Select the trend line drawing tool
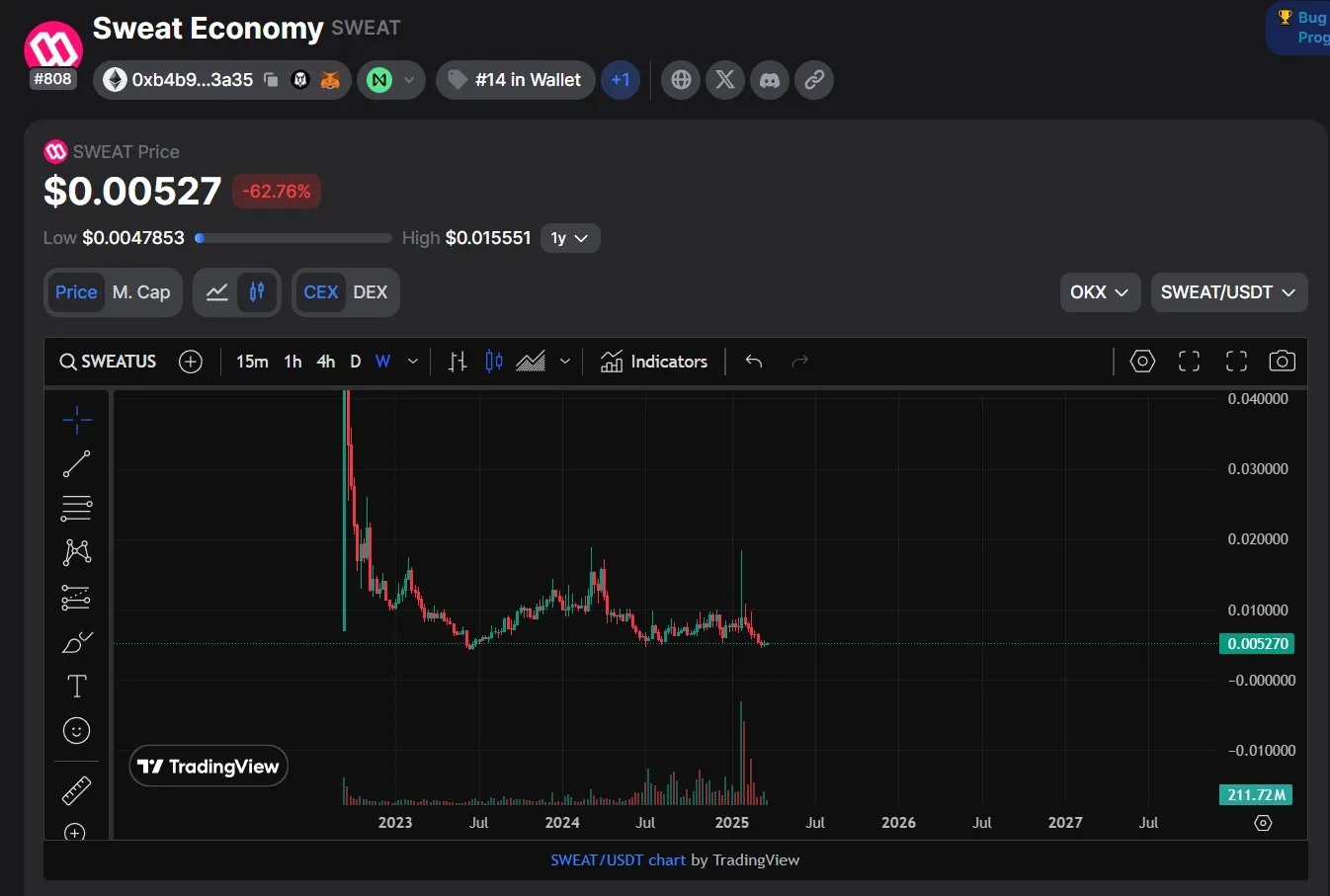 76,463
